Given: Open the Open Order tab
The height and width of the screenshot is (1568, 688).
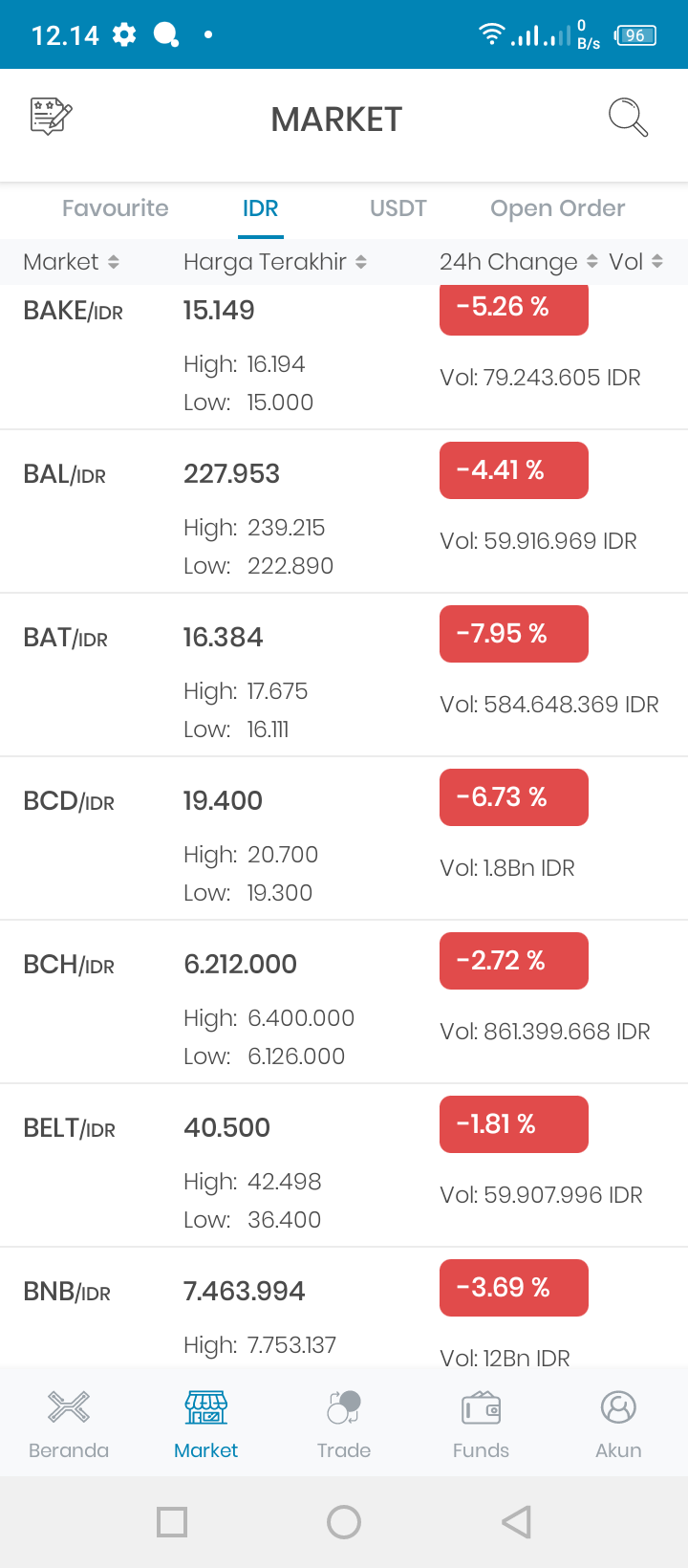Looking at the screenshot, I should 558,208.
